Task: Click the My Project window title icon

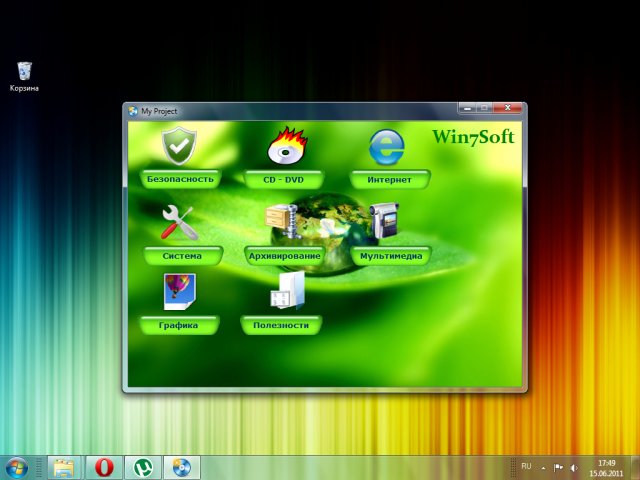Action: 133,111
